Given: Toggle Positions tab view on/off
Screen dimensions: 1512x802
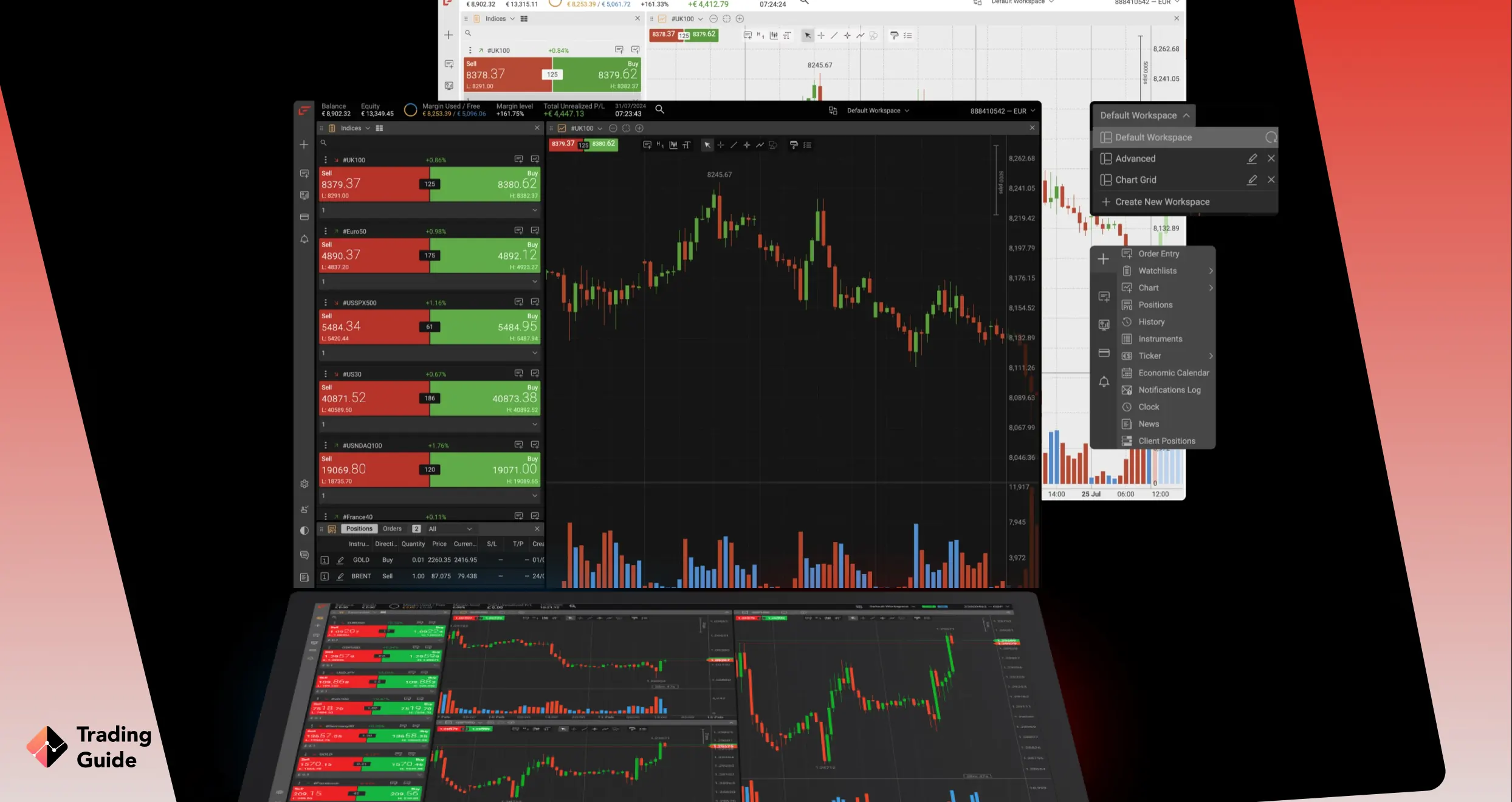Looking at the screenshot, I should [358, 528].
